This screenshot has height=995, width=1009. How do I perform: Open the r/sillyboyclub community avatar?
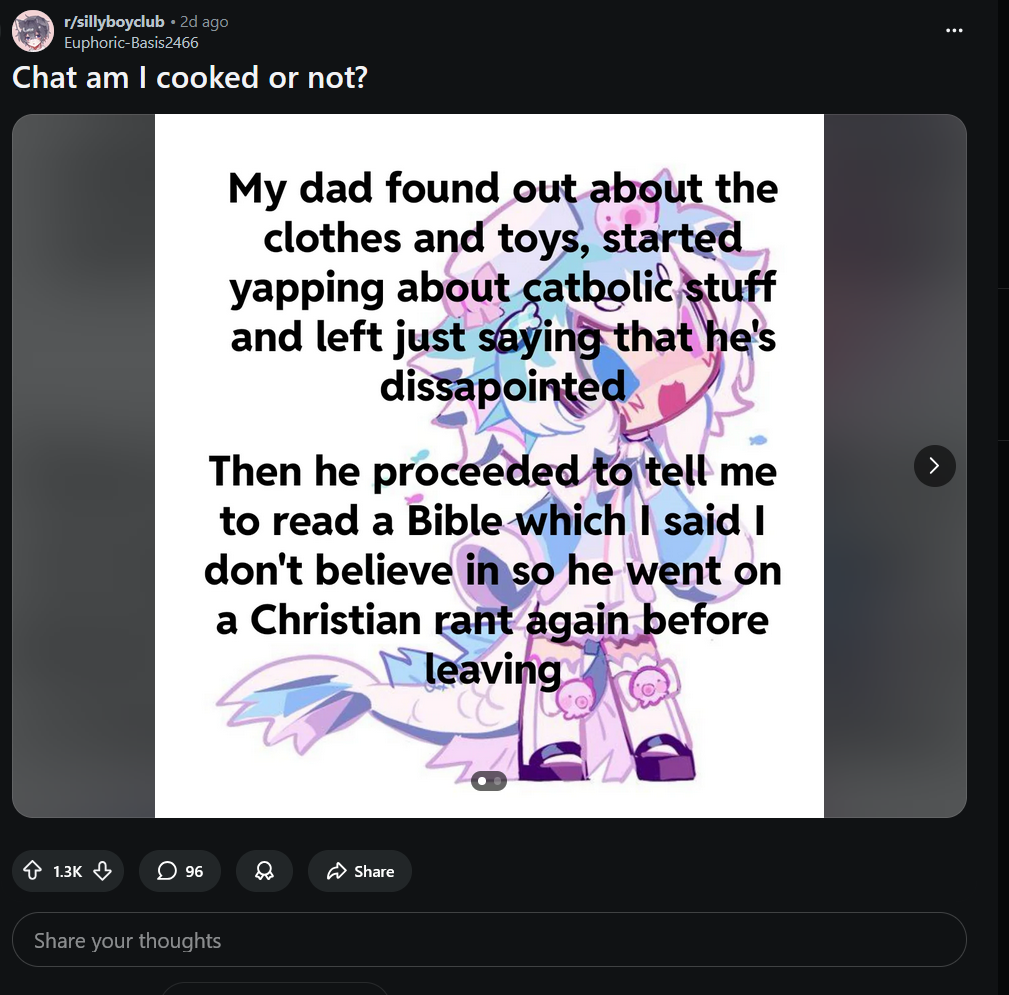click(32, 31)
